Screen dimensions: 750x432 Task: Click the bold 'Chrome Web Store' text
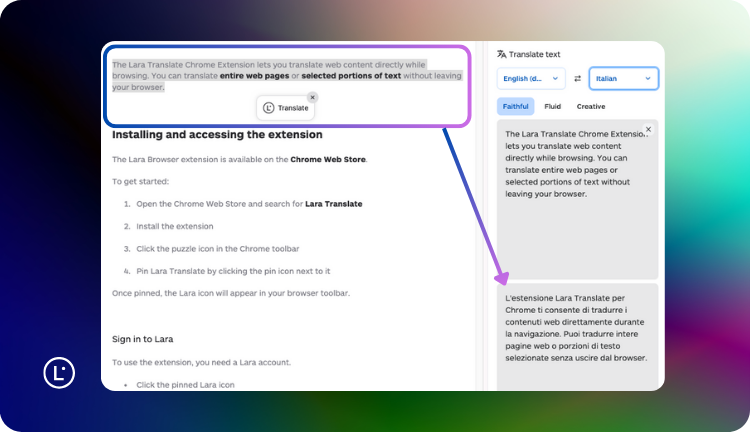[328, 159]
